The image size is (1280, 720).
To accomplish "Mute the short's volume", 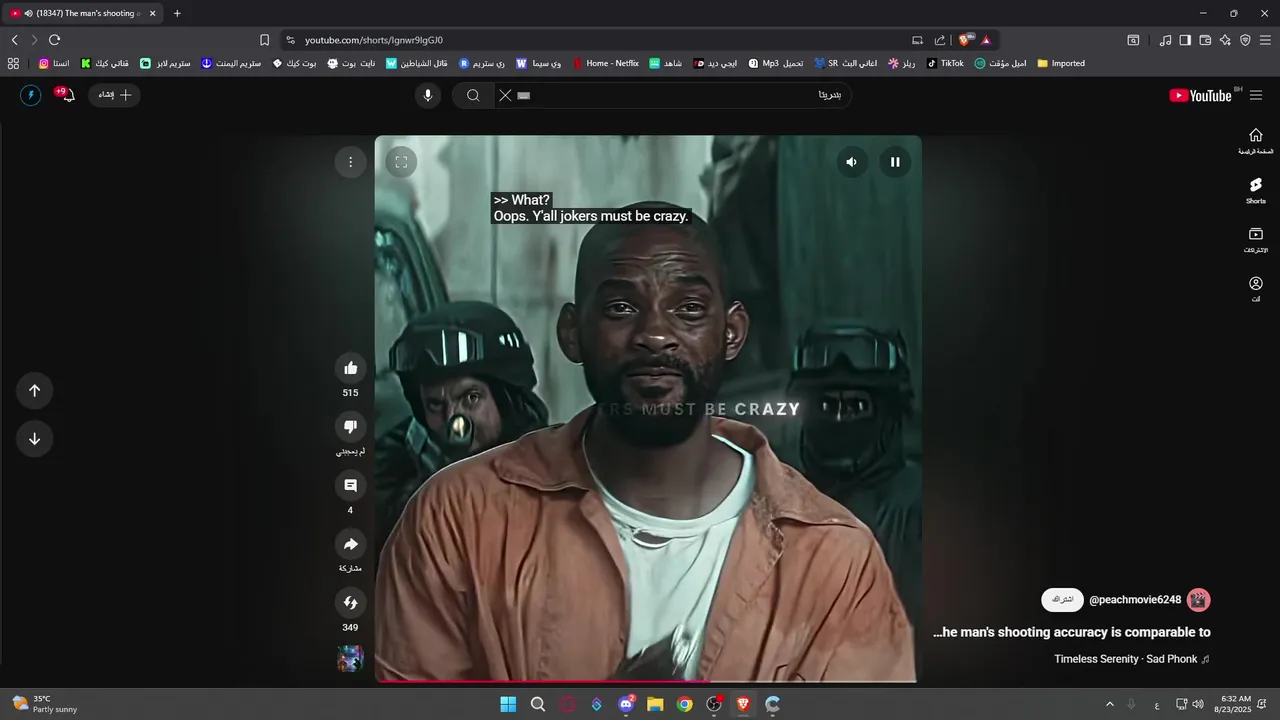I will pyautogui.click(x=851, y=162).
